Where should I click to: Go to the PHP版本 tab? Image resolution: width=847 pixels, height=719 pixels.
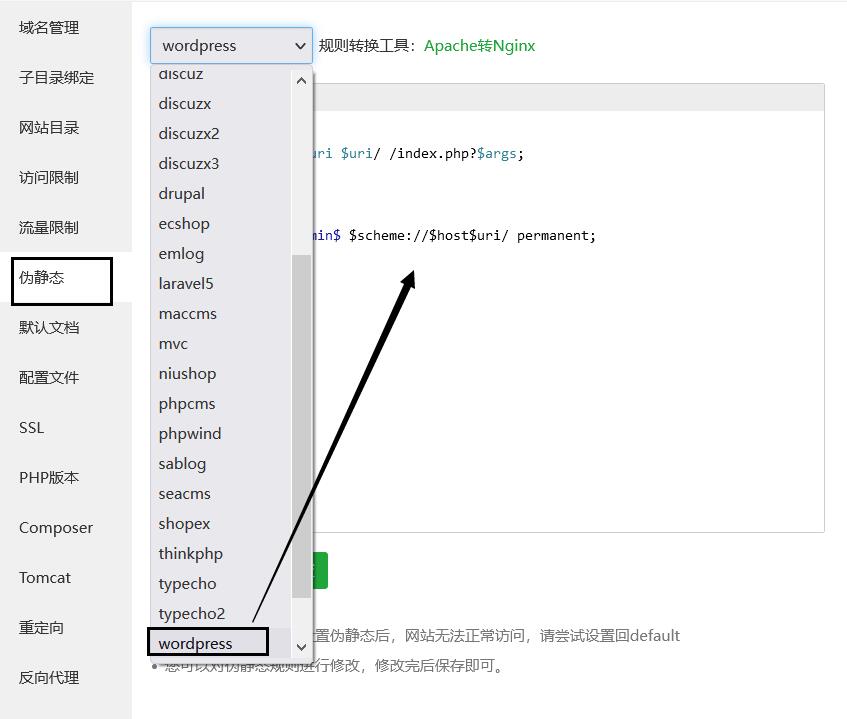49,478
